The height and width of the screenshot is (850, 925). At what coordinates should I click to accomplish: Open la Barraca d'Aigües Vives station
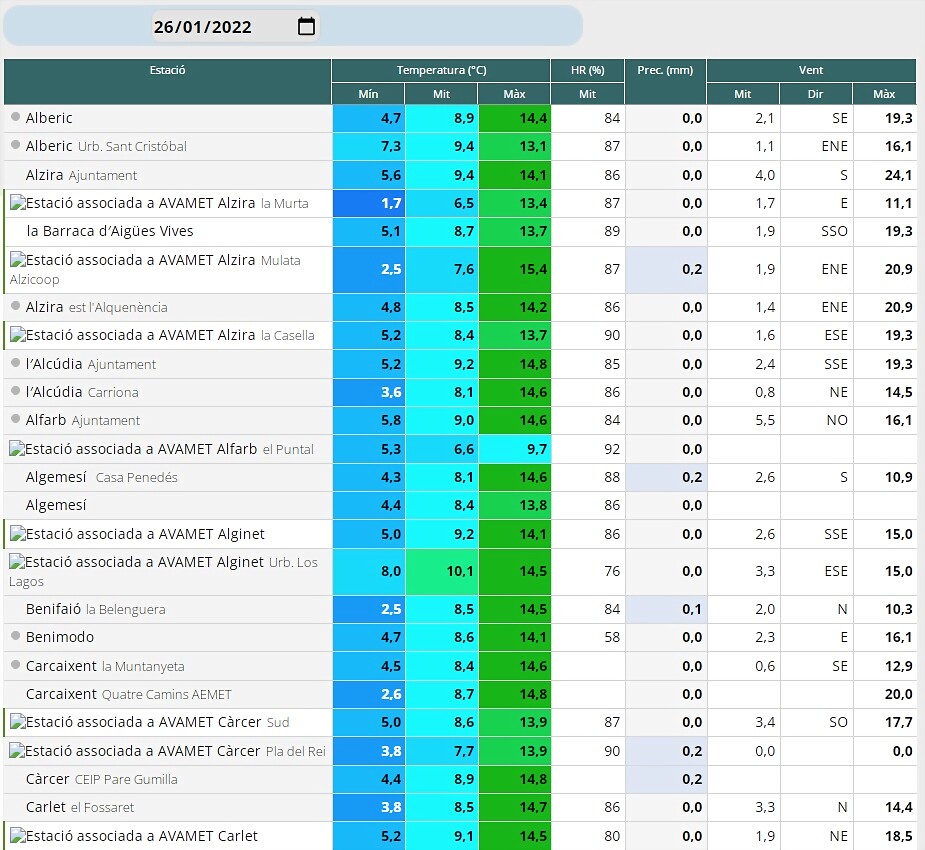tap(110, 231)
